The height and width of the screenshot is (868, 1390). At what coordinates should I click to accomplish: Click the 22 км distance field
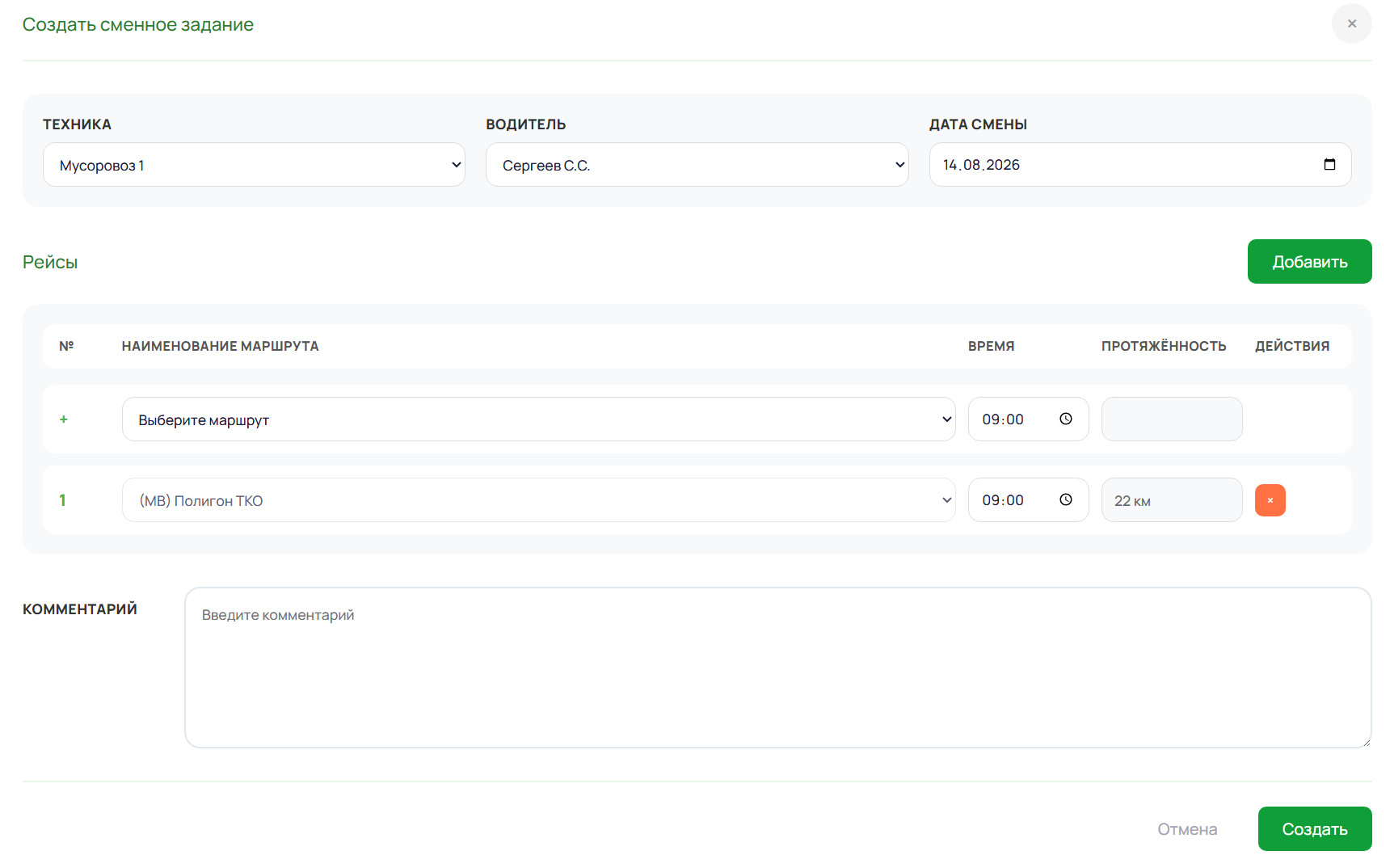coord(1171,500)
